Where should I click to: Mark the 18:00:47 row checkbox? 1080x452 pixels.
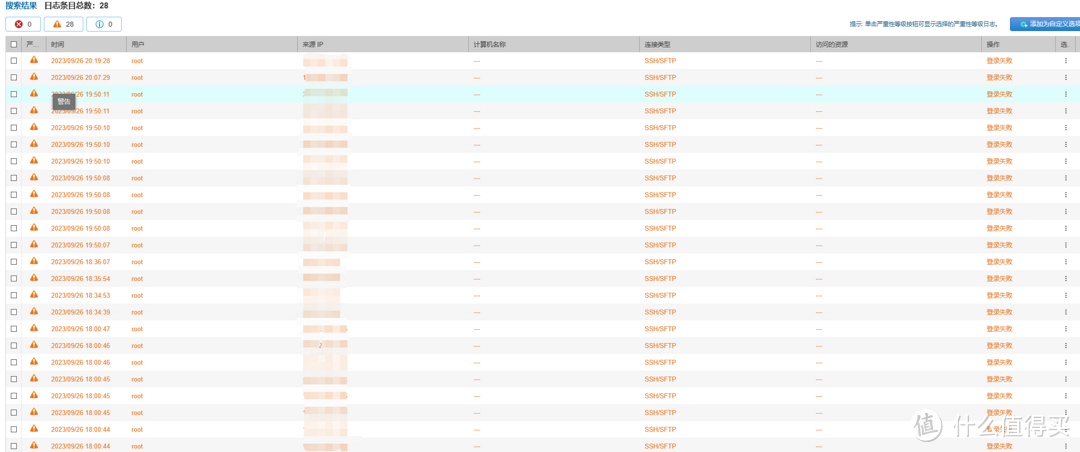(14, 329)
